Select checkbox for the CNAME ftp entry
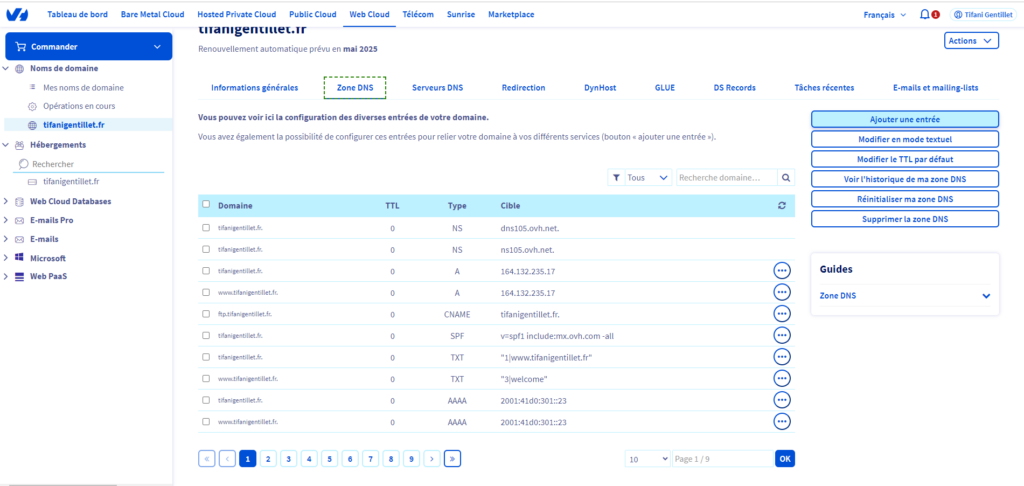 (206, 314)
